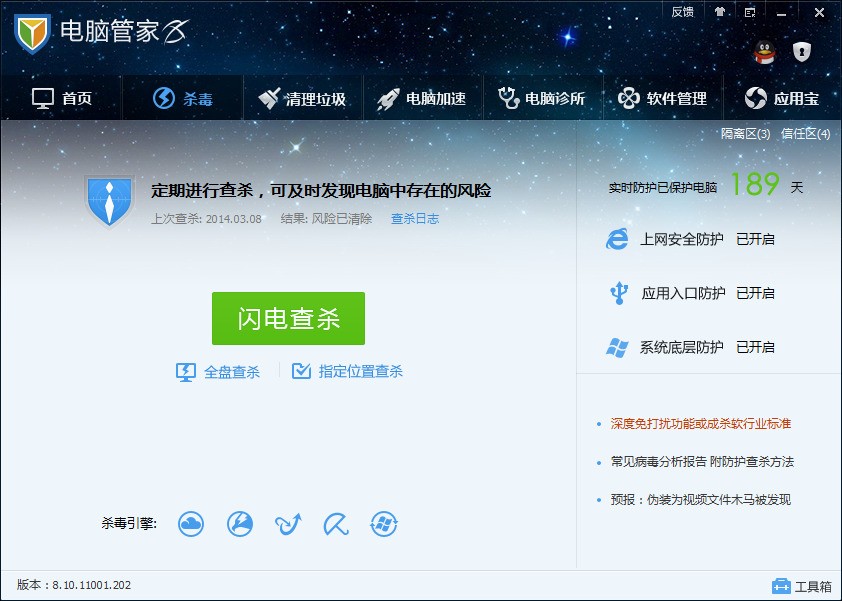Viewport: 842px width, 601px height.
Task: Open news link 深度免打扰功能或成杀软行业标准
Action: point(701,424)
